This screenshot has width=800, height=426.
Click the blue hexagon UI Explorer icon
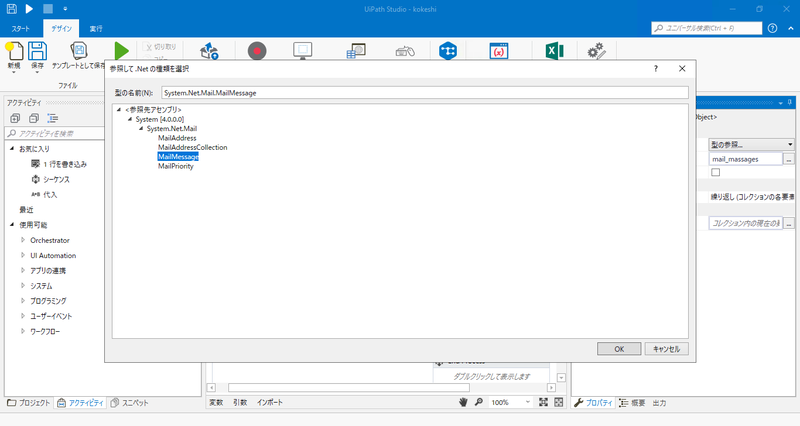pyautogui.click(x=447, y=51)
